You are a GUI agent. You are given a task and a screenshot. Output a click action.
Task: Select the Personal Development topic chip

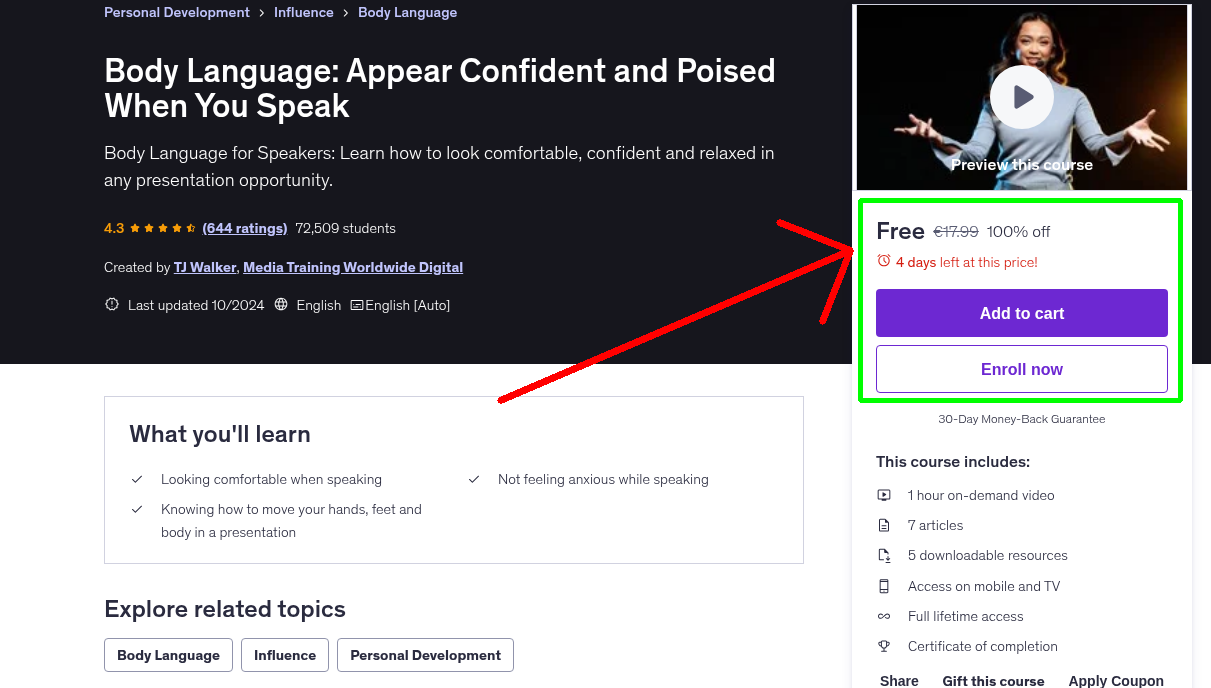tap(424, 655)
